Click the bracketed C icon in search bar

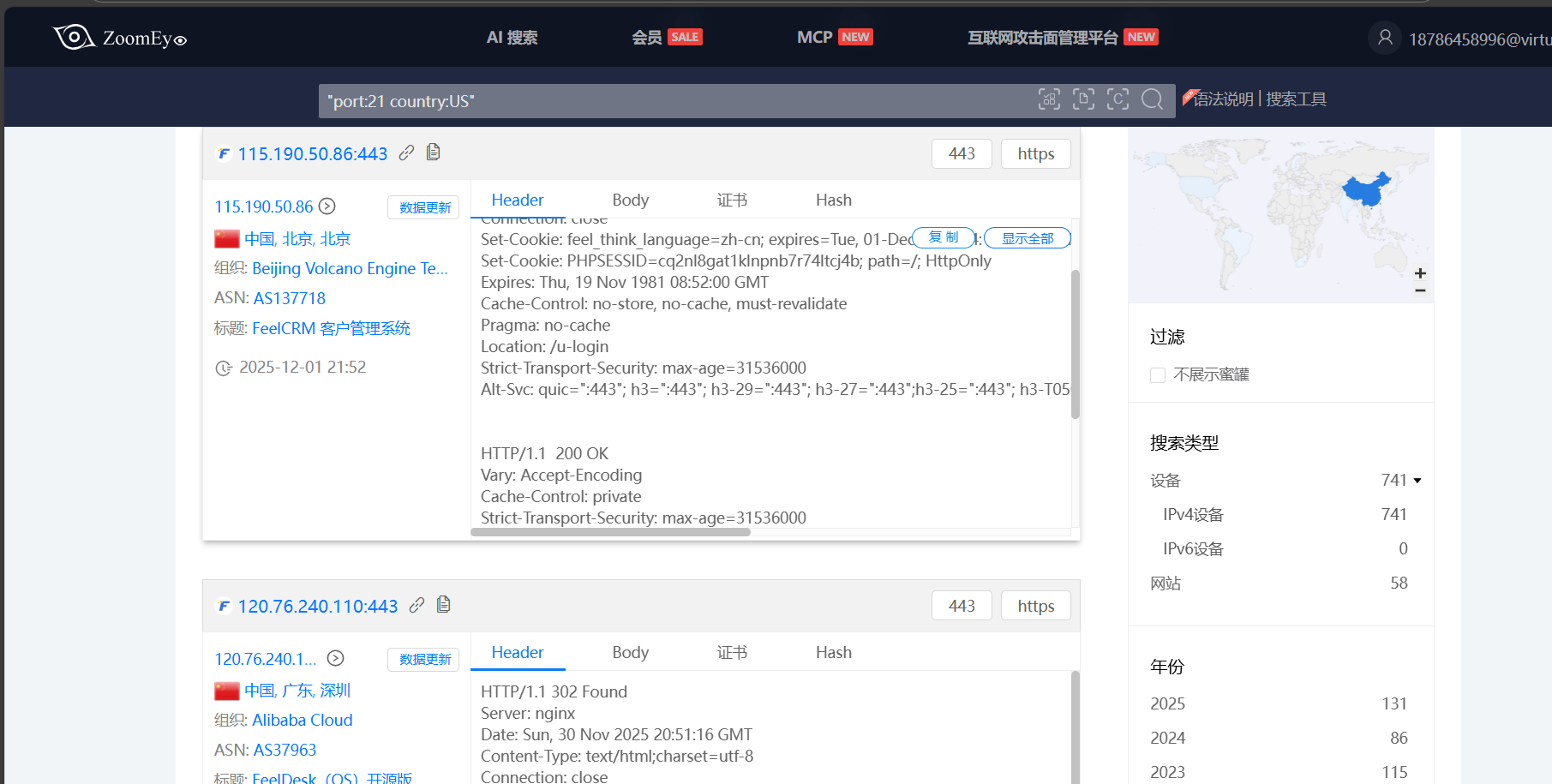pyautogui.click(x=1118, y=99)
